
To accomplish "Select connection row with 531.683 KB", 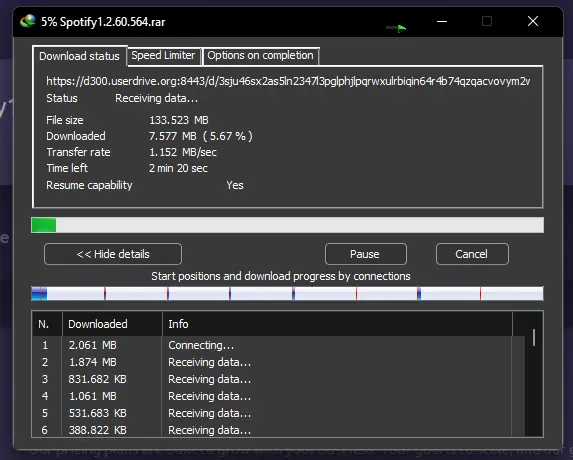I will (278, 413).
